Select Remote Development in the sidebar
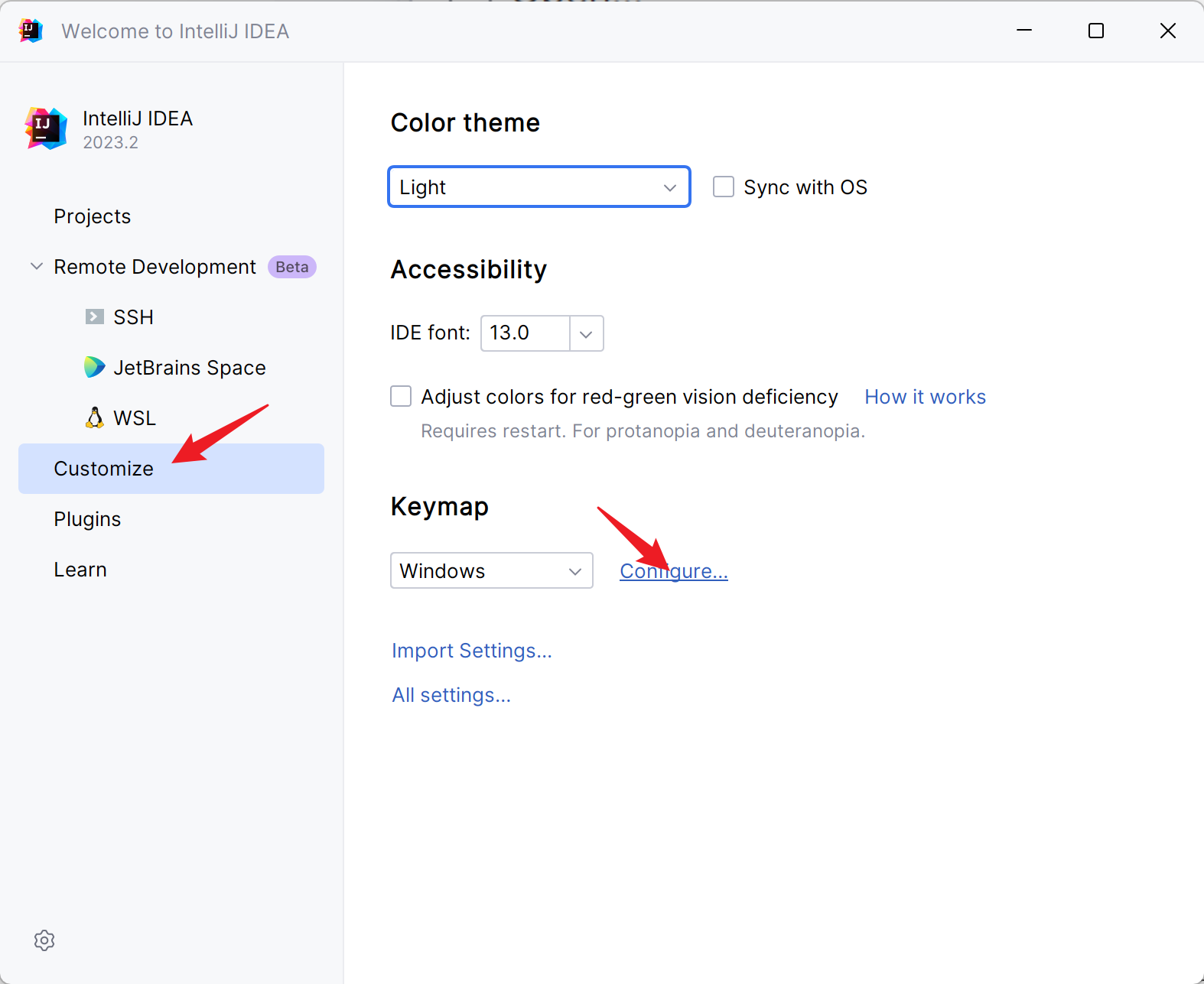This screenshot has width=1204, height=984. click(155, 267)
